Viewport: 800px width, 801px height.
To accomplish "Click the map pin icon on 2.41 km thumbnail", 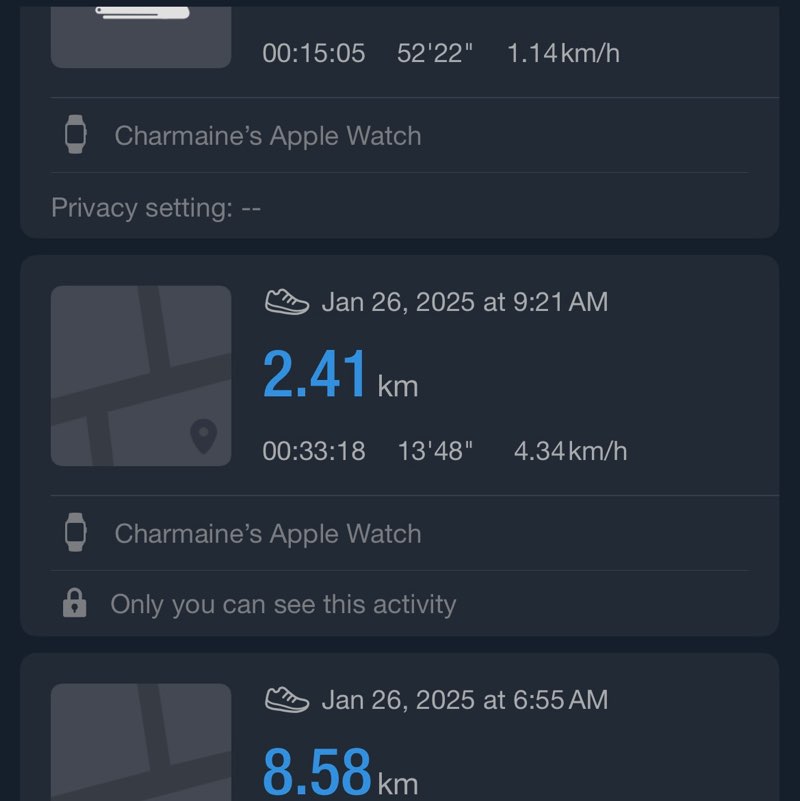I will click(x=203, y=437).
